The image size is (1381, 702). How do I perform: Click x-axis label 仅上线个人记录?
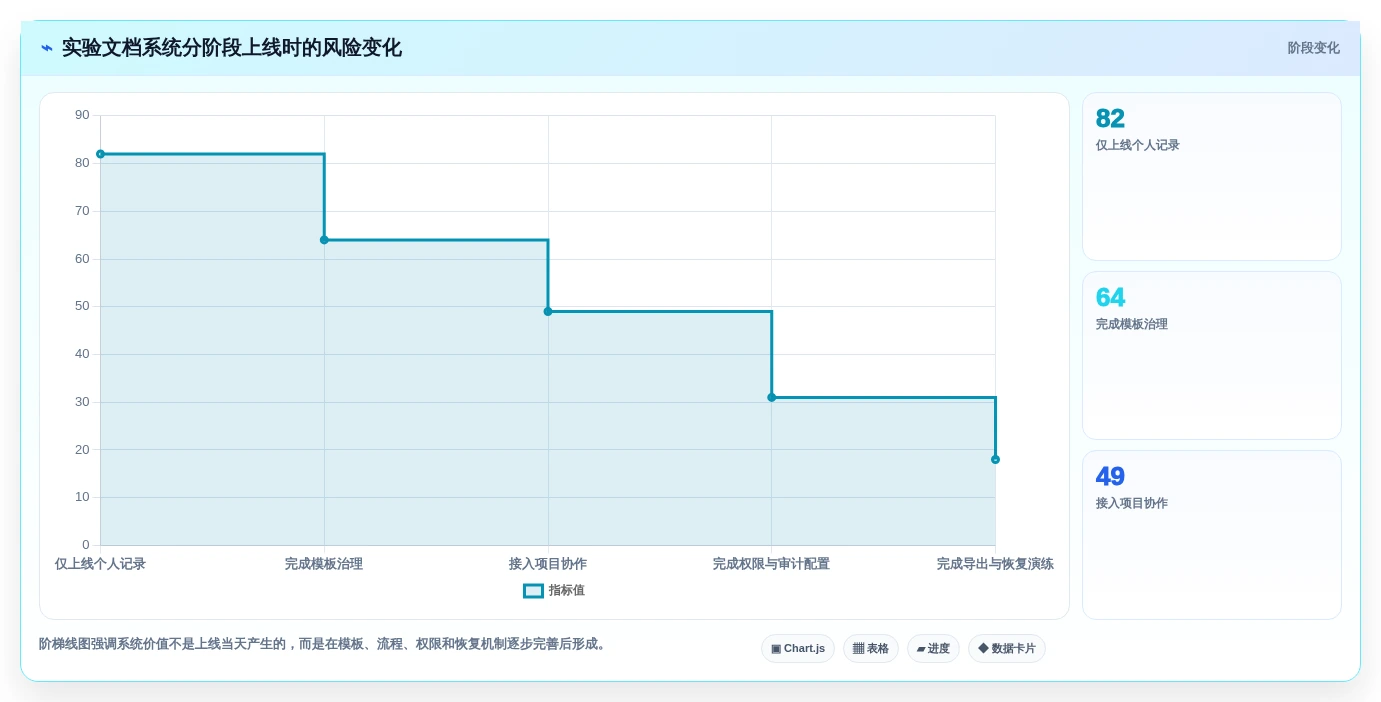coord(100,564)
